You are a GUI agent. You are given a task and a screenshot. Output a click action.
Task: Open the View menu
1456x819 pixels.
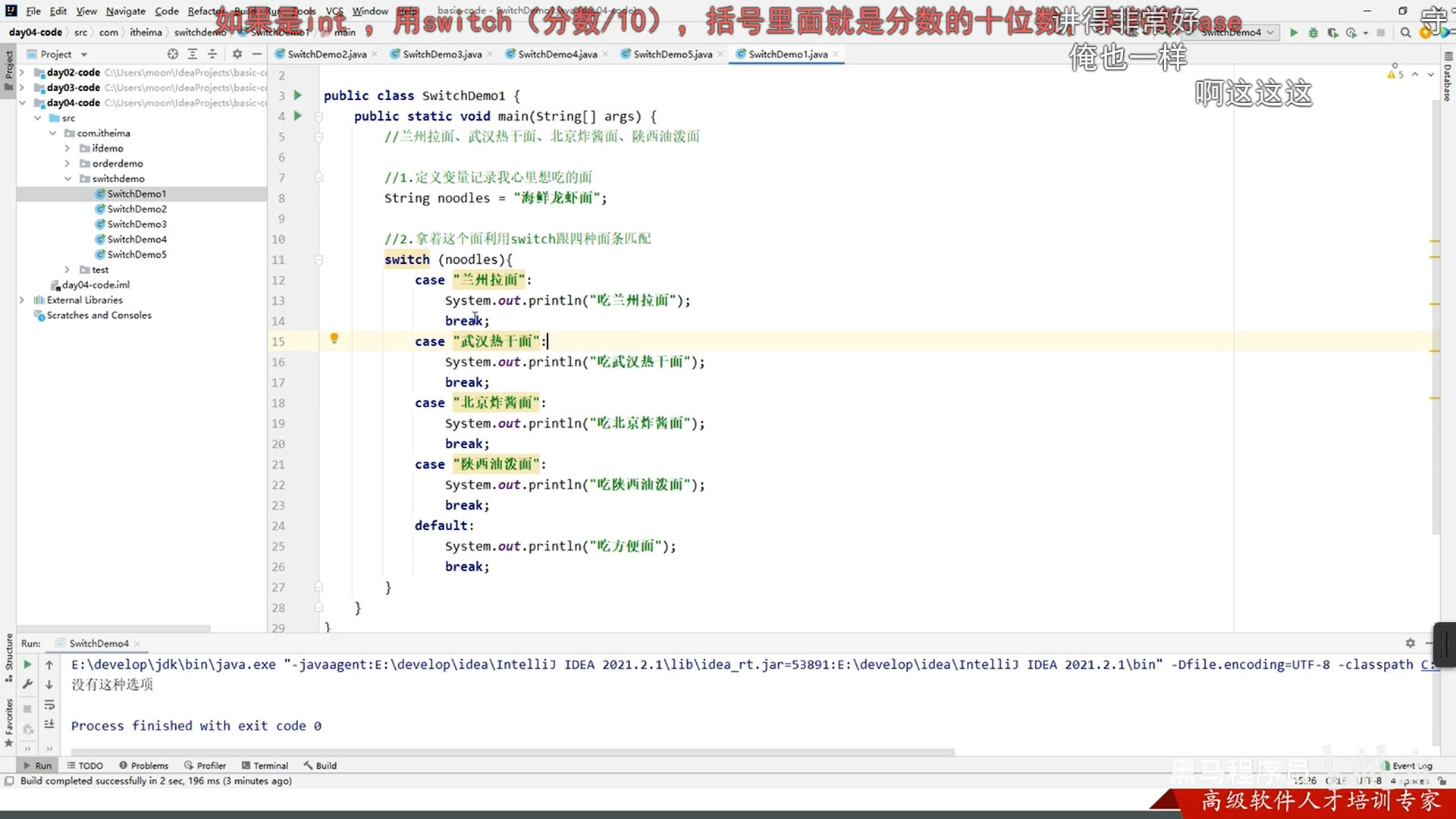tap(86, 11)
